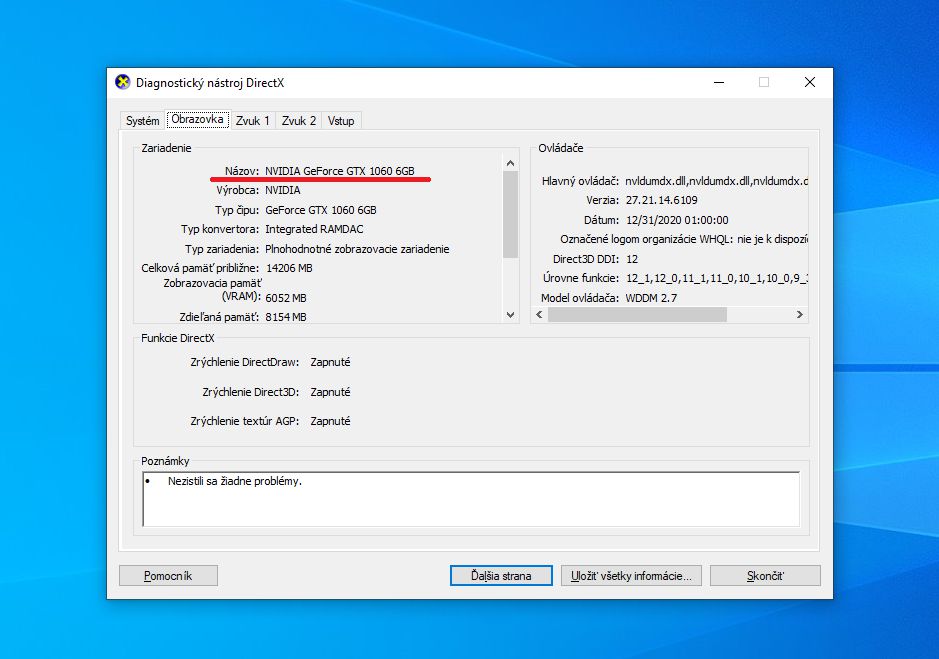Click the Ovládače scroll left arrow
The height and width of the screenshot is (659, 939).
[540, 315]
